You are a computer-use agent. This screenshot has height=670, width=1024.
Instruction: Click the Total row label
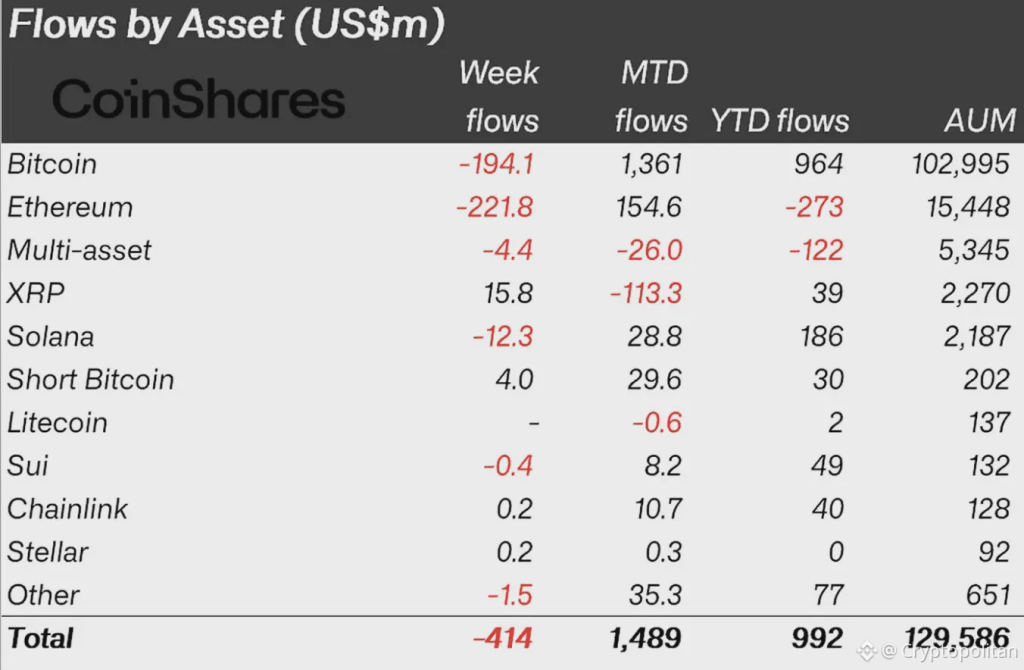(x=40, y=637)
